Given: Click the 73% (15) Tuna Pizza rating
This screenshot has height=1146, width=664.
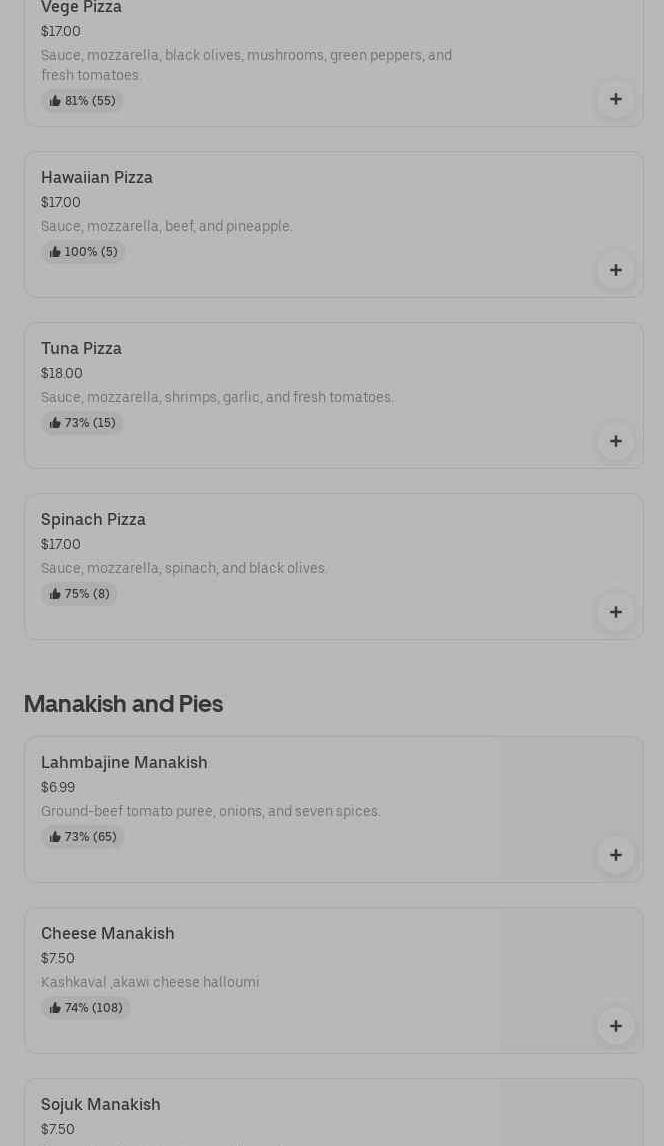Looking at the screenshot, I should [x=82, y=423].
